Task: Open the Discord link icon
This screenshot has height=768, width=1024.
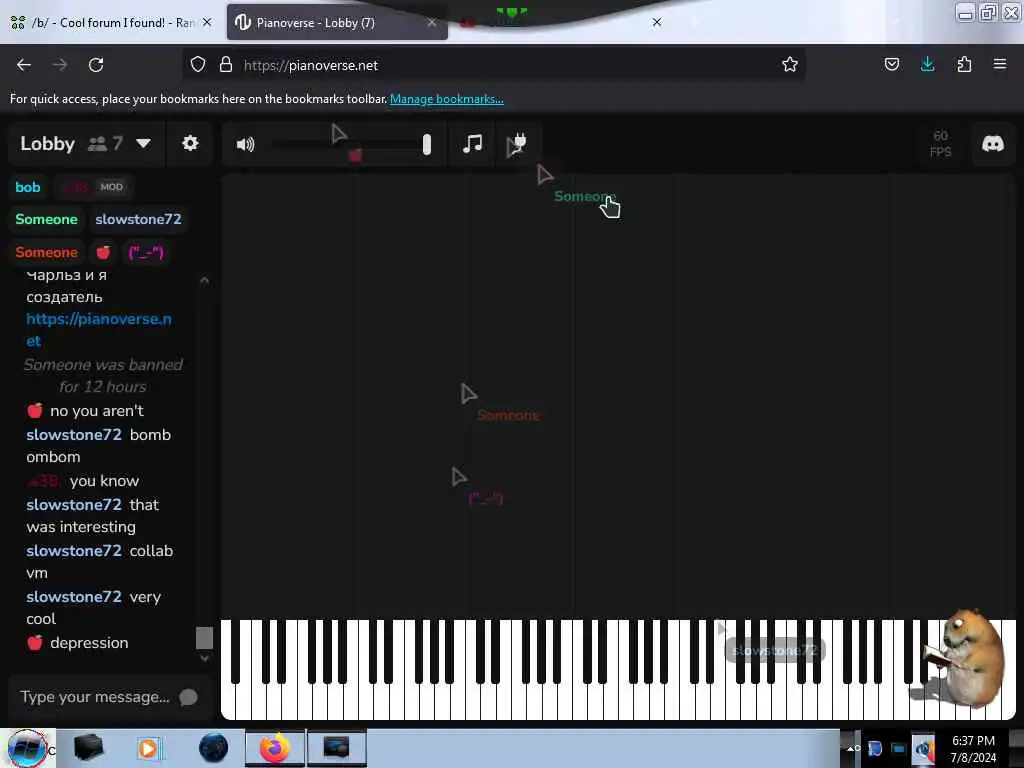Action: tap(993, 144)
